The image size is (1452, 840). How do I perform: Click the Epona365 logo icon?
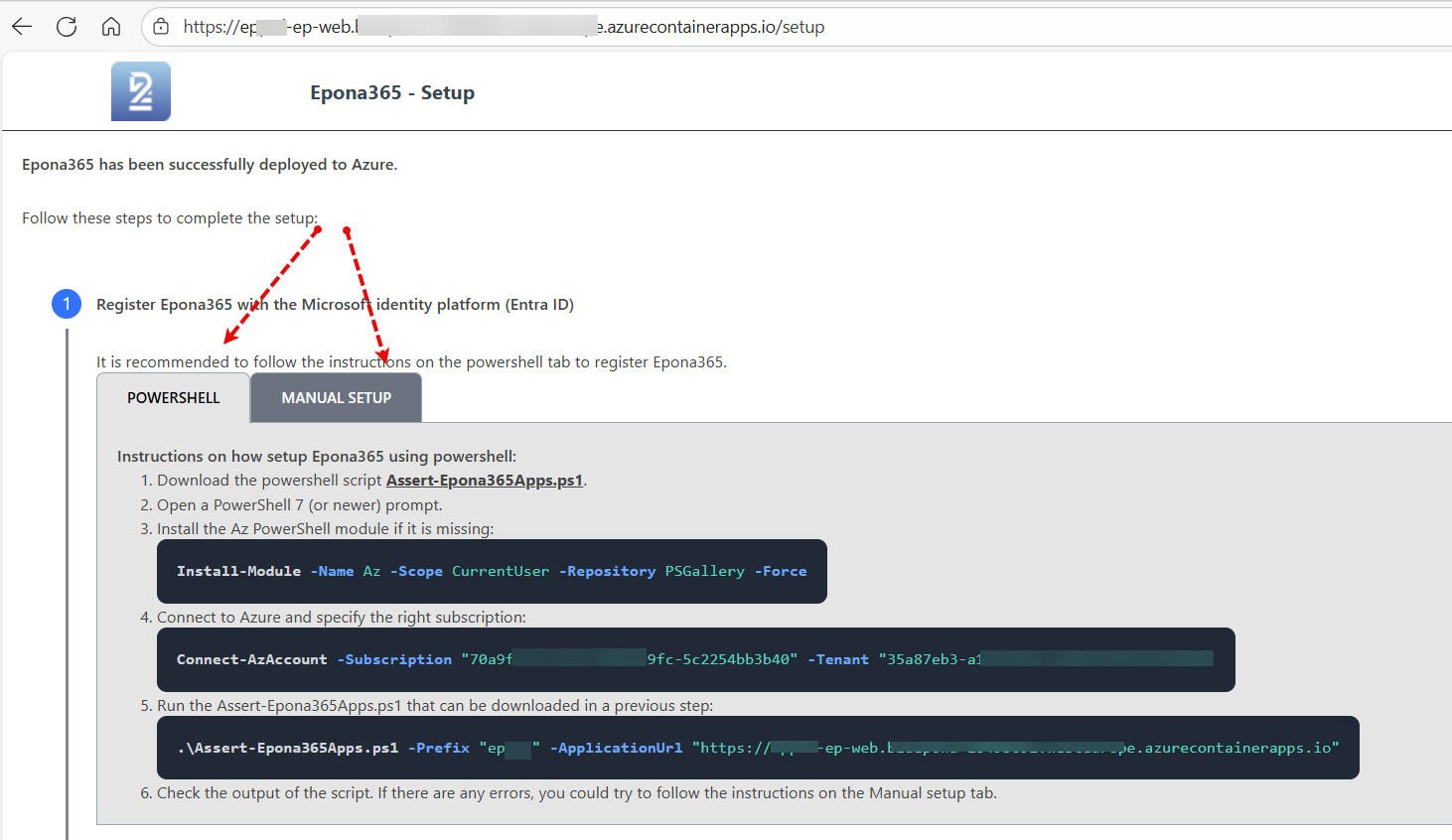(141, 91)
